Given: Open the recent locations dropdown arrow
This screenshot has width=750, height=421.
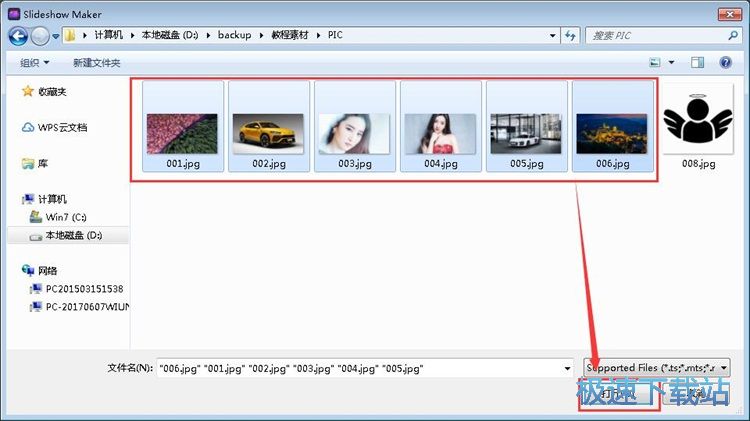Looking at the screenshot, I should coord(55,36).
